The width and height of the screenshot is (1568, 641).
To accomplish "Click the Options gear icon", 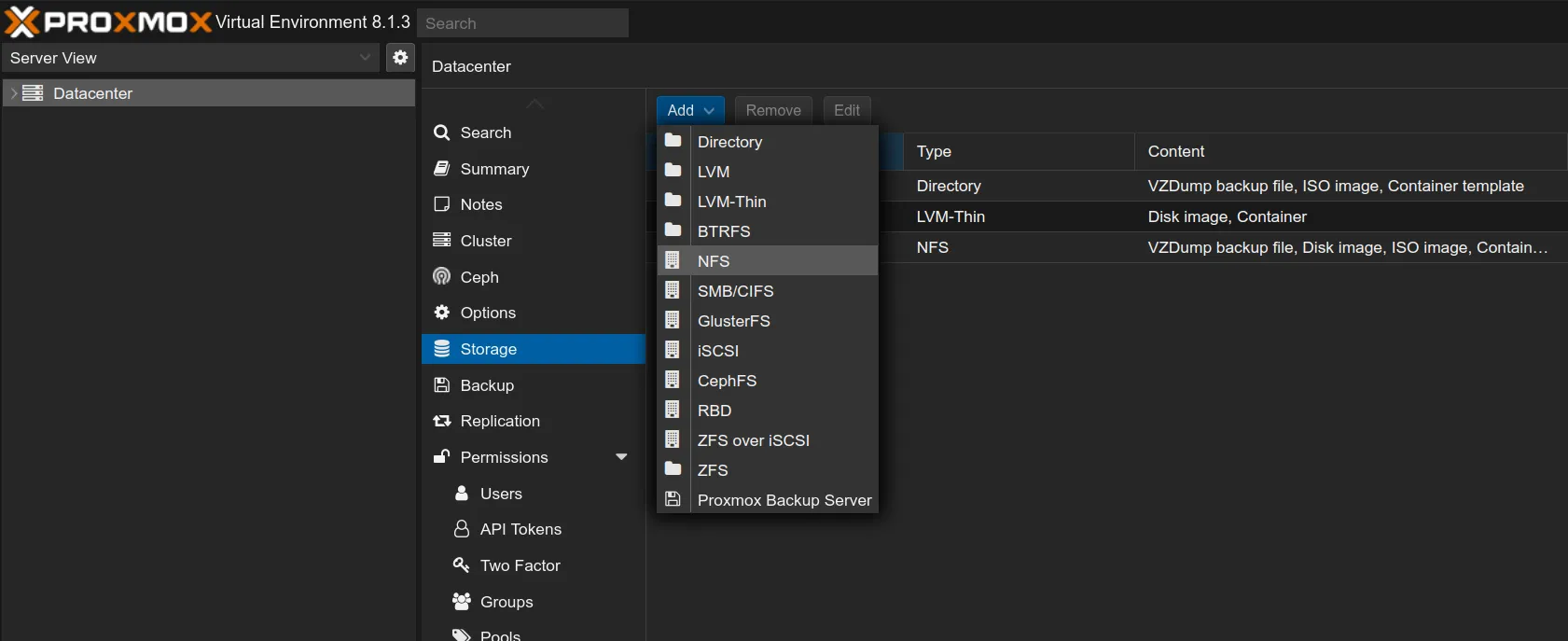I will pyautogui.click(x=442, y=313).
